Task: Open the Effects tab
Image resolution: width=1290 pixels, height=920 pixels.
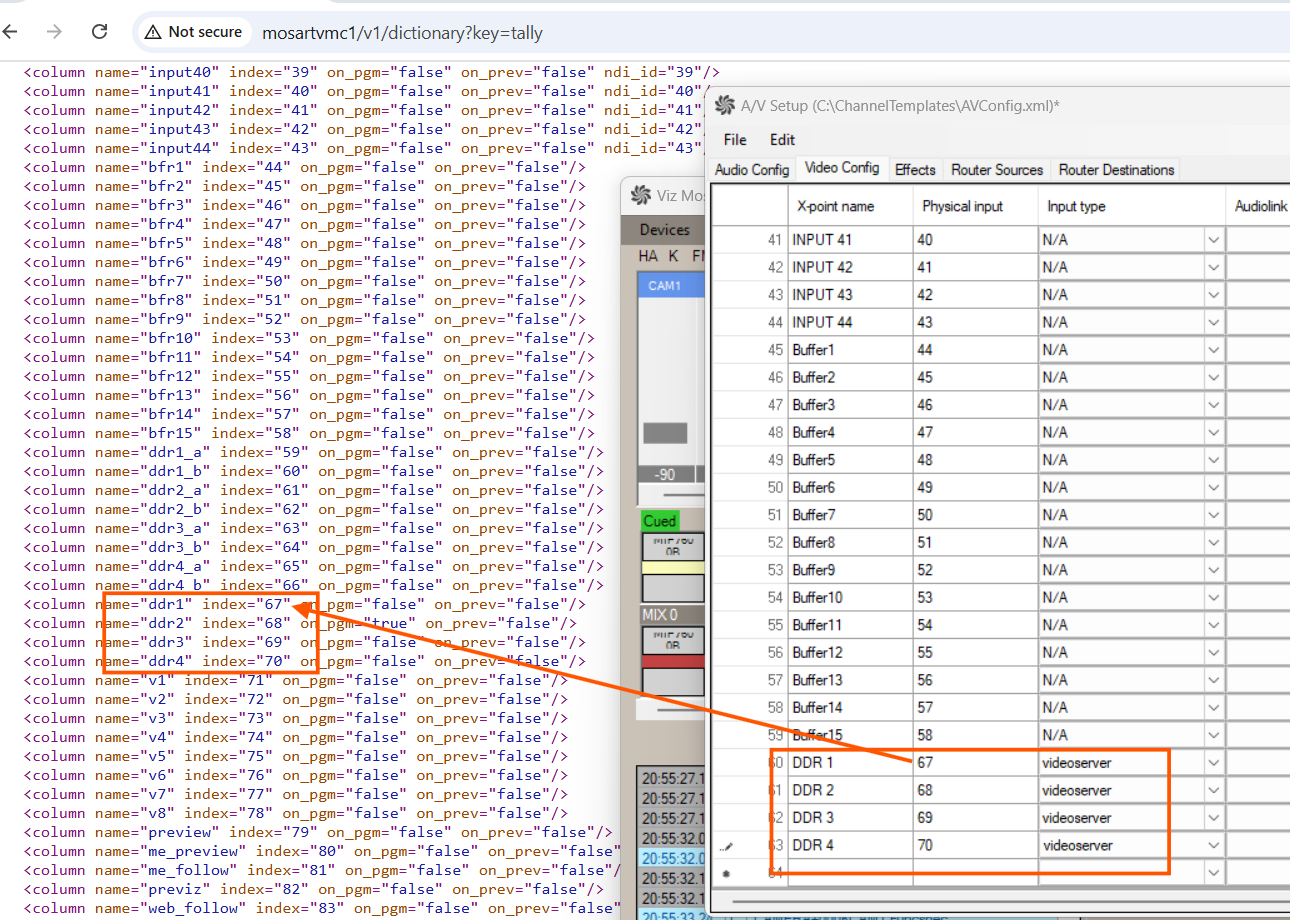Action: tap(915, 170)
